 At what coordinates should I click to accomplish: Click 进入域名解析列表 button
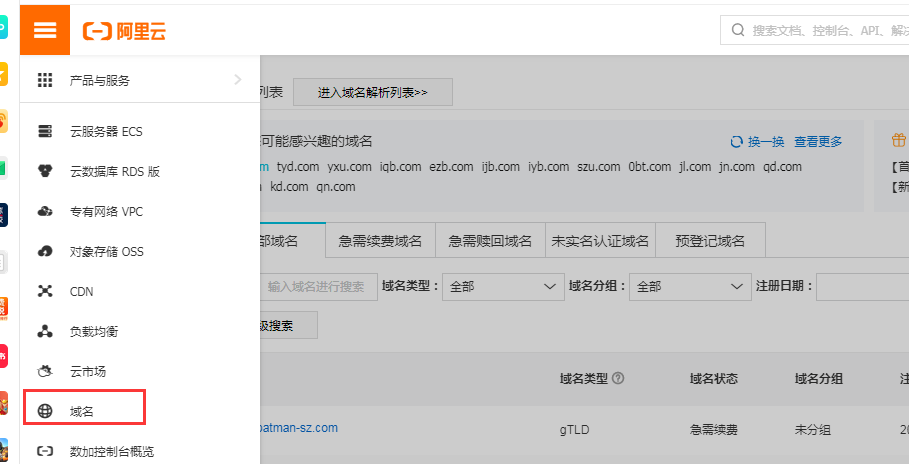[x=372, y=92]
